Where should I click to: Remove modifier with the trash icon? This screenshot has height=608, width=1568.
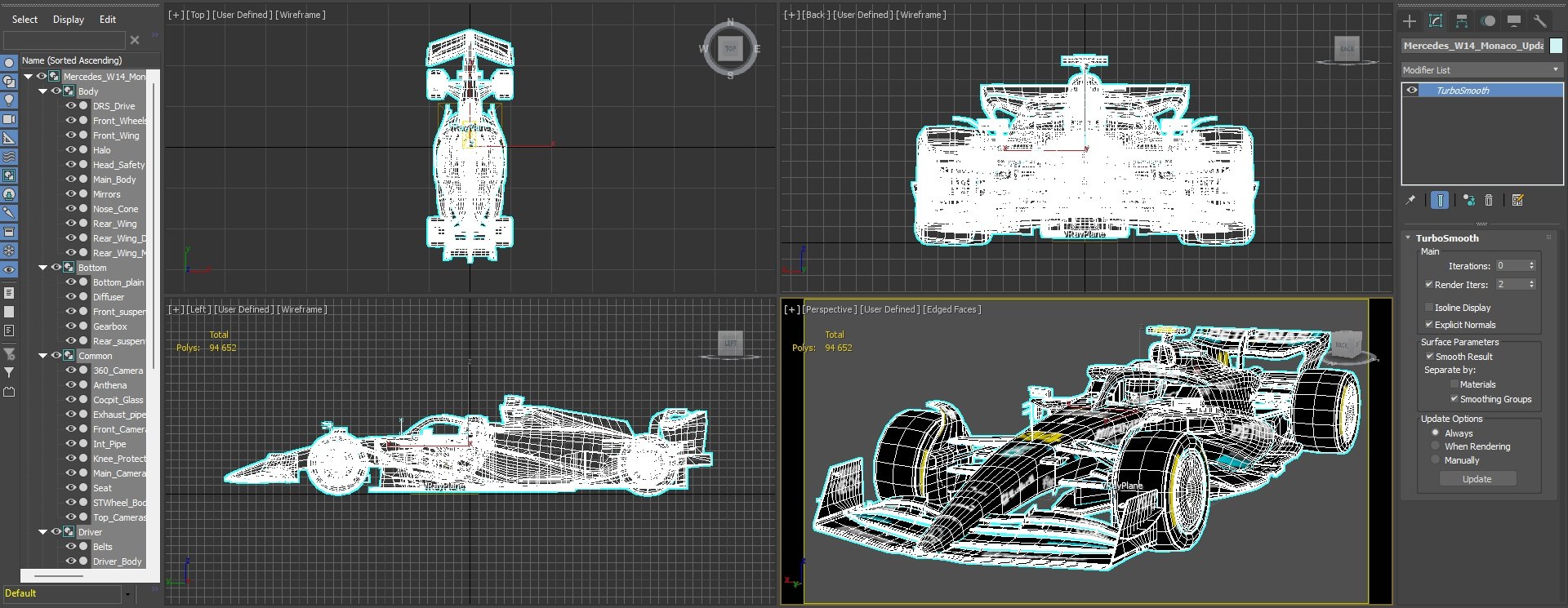1489,200
